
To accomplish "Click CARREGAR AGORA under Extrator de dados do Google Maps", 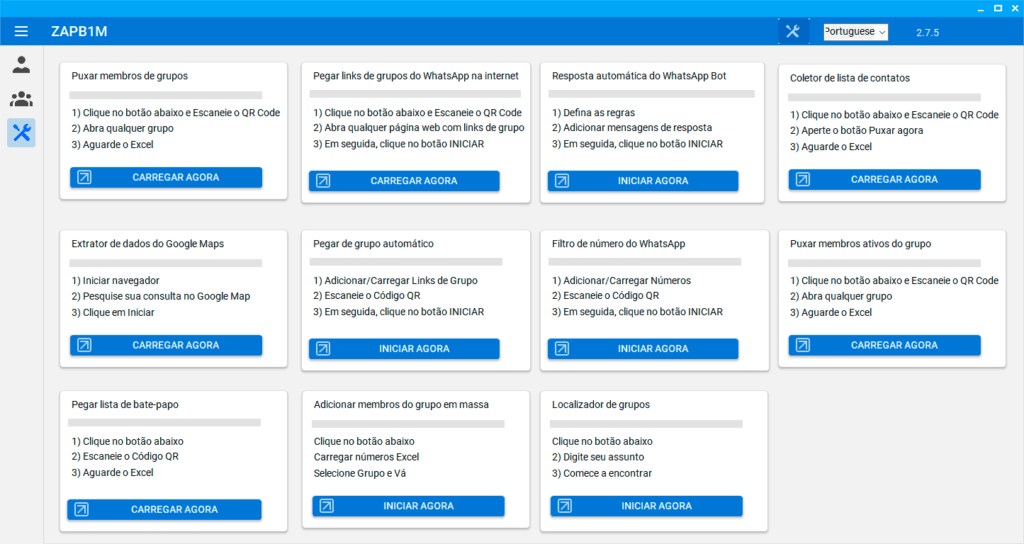I will point(175,345).
